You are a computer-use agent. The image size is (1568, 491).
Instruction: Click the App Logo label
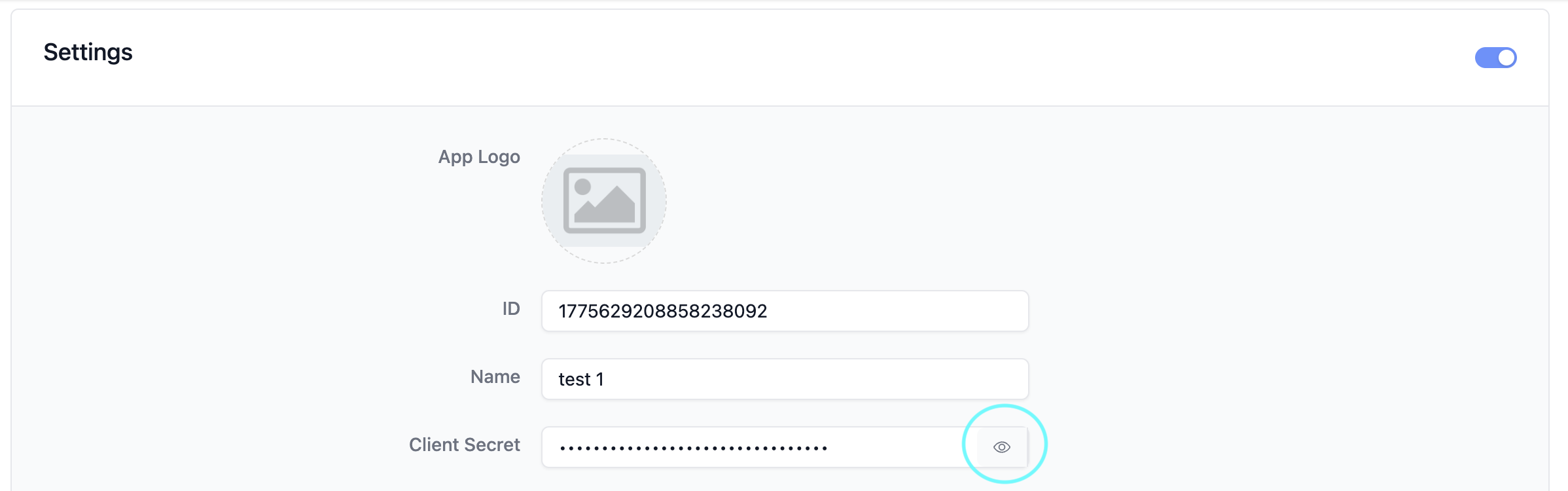(479, 157)
